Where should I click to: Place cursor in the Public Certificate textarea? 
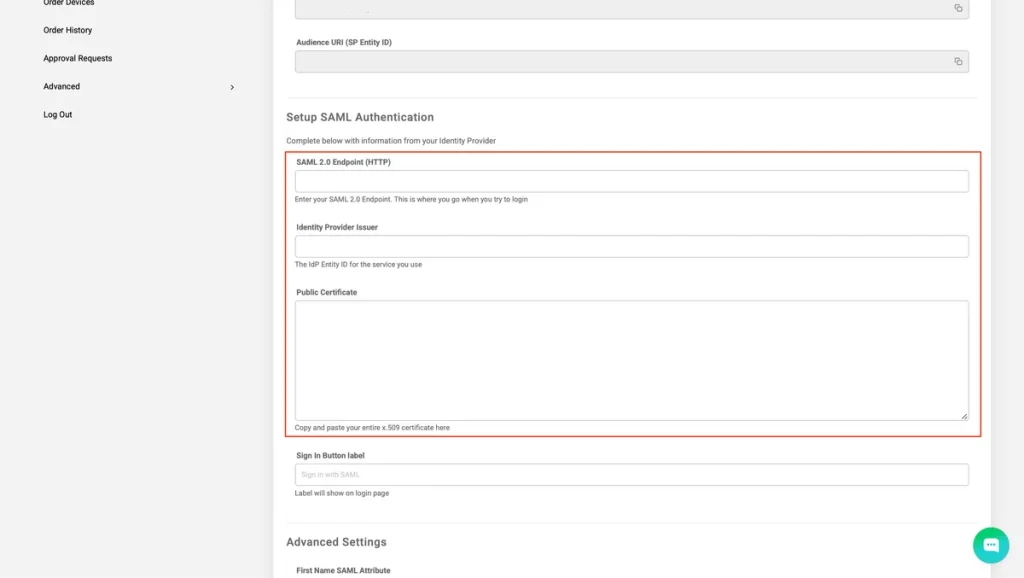[x=631, y=360]
